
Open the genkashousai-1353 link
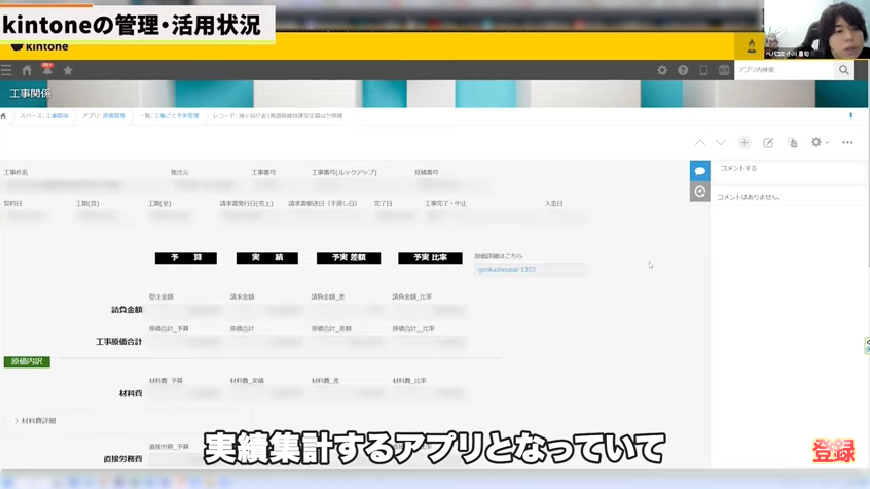click(507, 270)
